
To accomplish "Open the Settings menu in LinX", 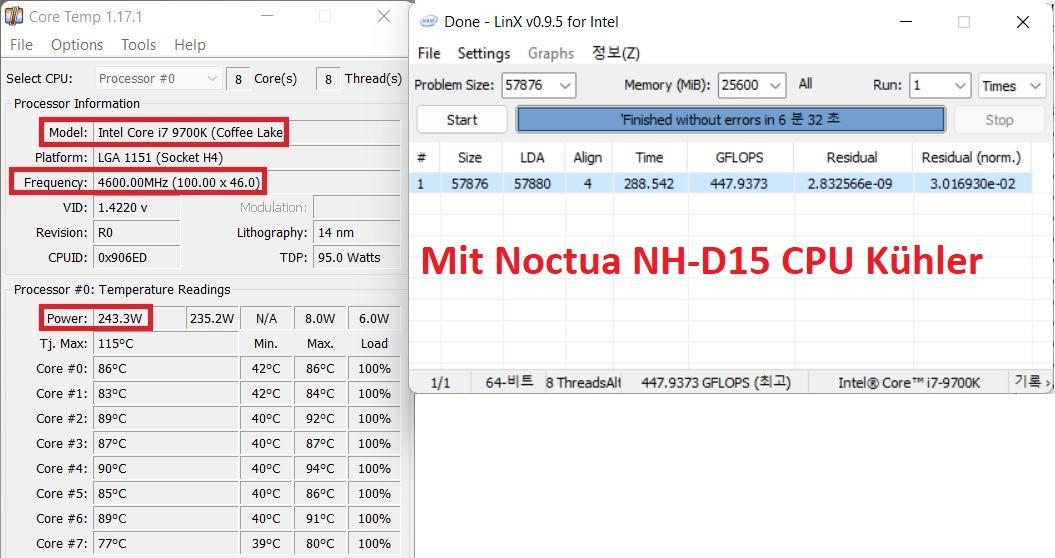I will (484, 53).
